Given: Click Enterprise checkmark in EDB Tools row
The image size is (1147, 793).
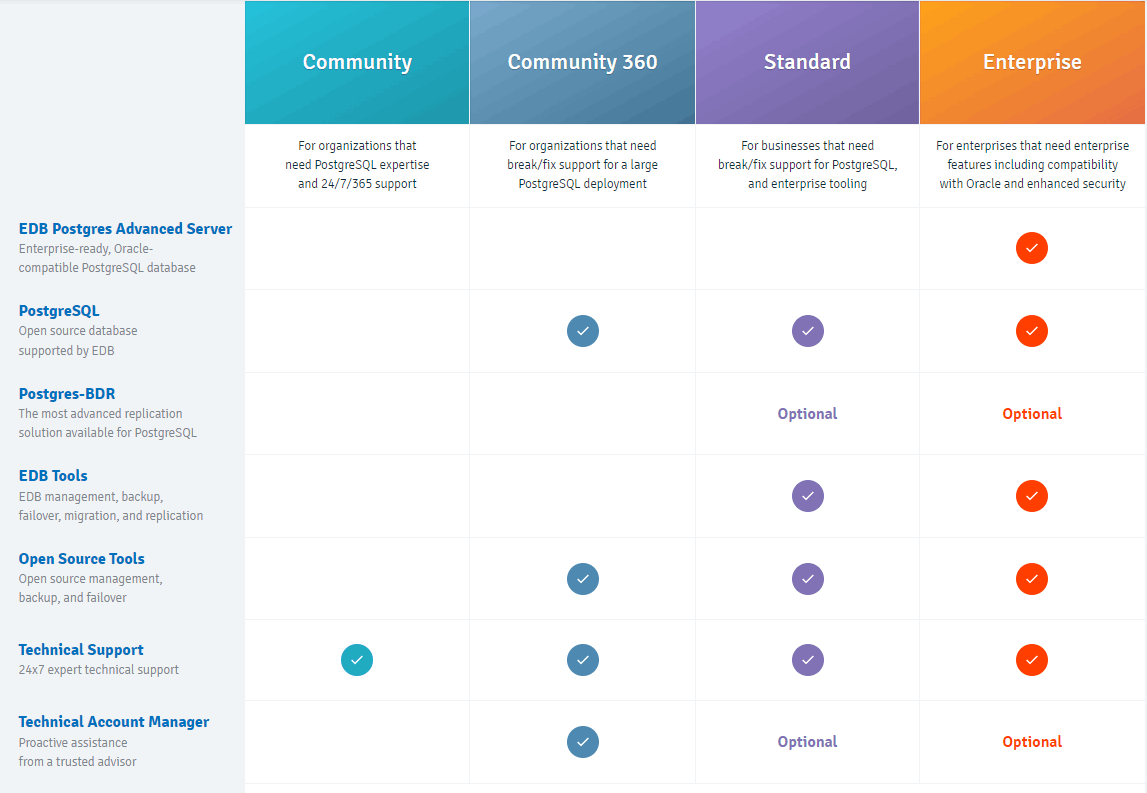Looking at the screenshot, I should point(1031,496).
